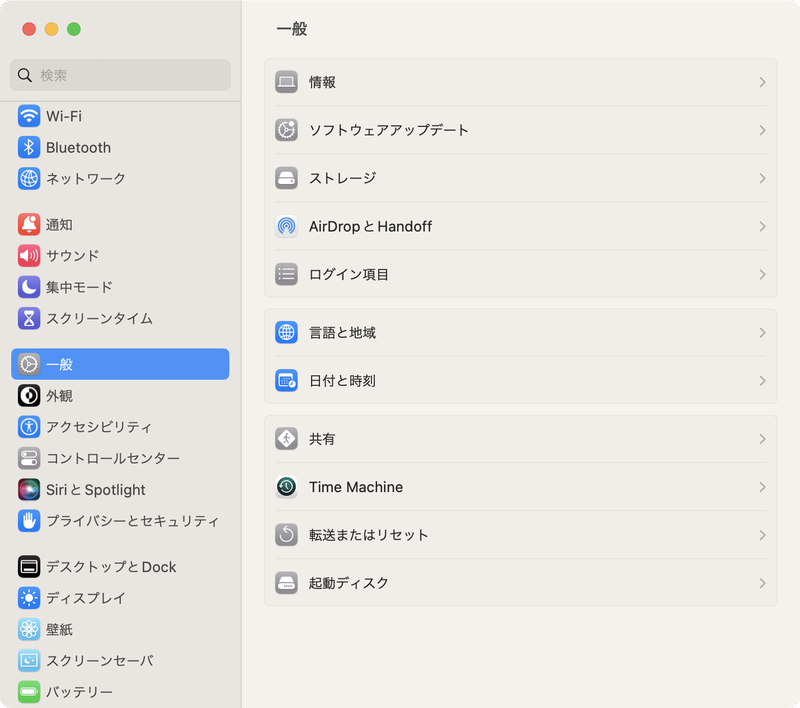
Task: Open the ログイン項目 page
Action: coord(520,274)
